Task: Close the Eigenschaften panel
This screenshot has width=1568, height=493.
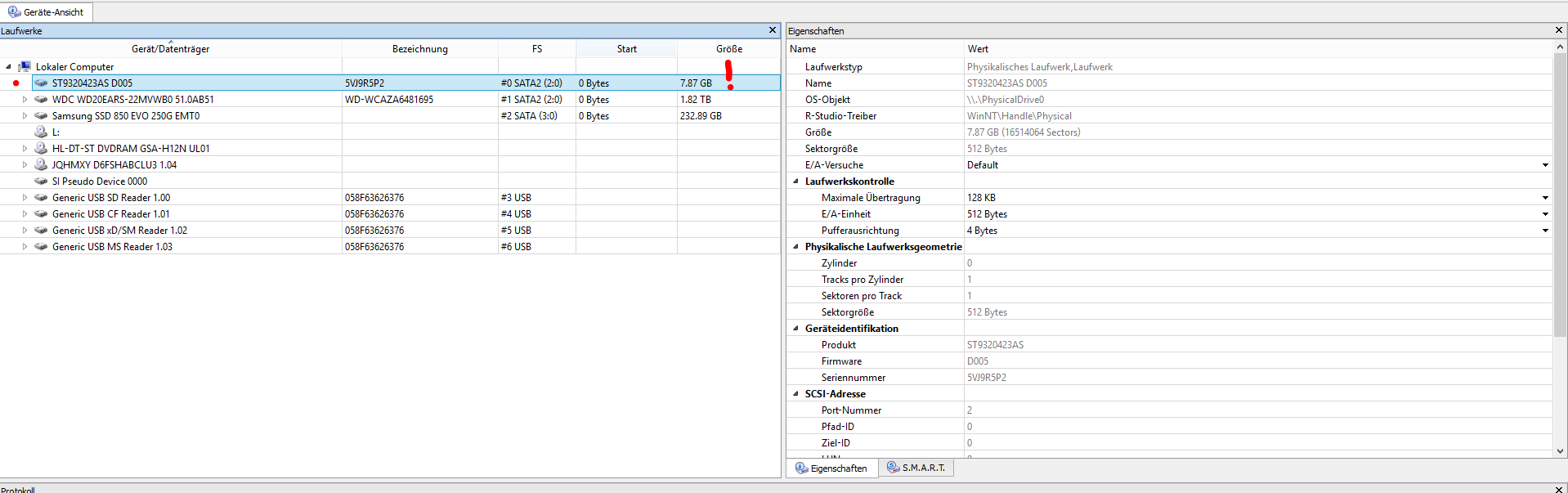Action: pyautogui.click(x=1559, y=30)
